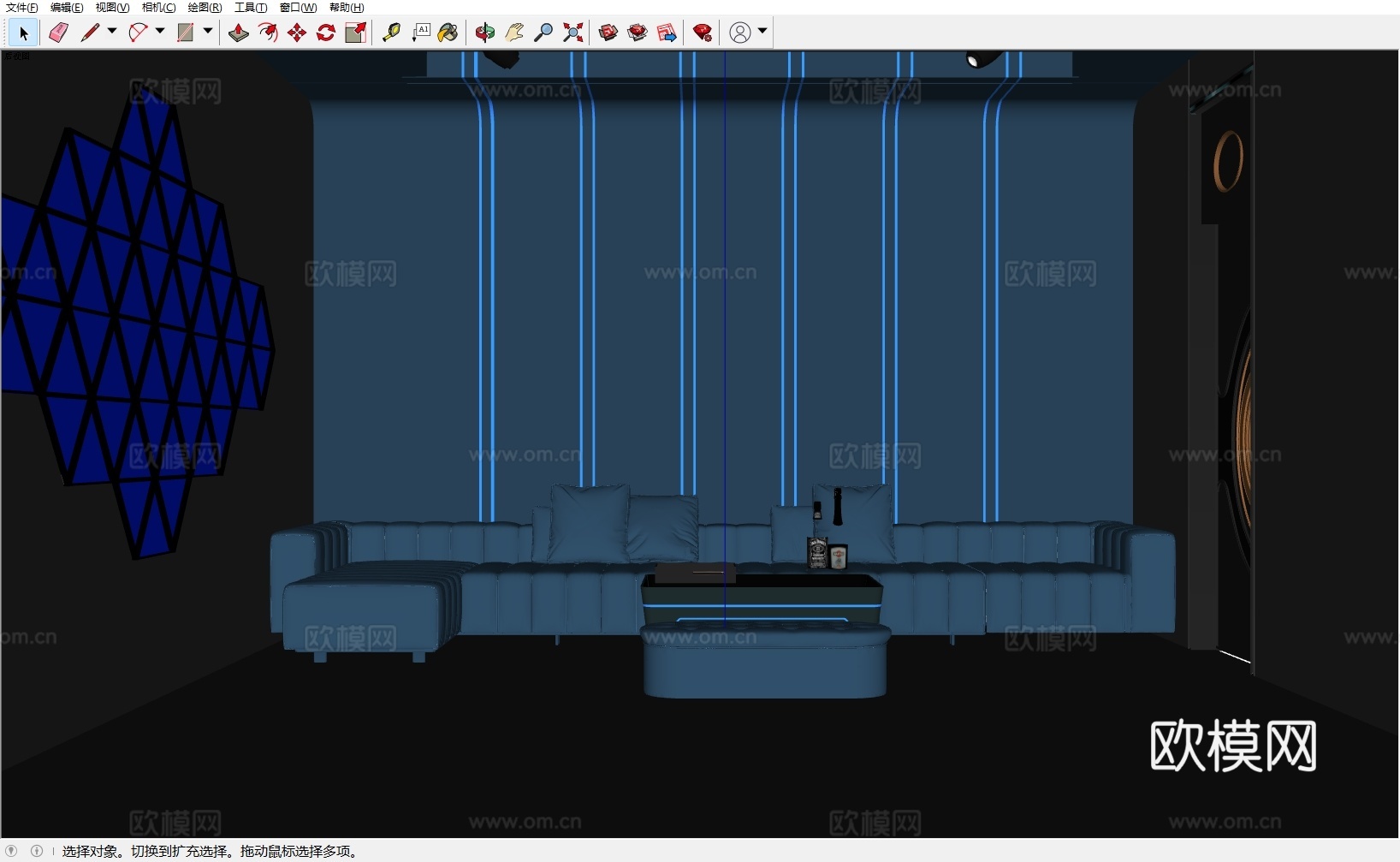Open the 3D Warehouse
Image resolution: width=1400 pixels, height=862 pixels.
(608, 33)
